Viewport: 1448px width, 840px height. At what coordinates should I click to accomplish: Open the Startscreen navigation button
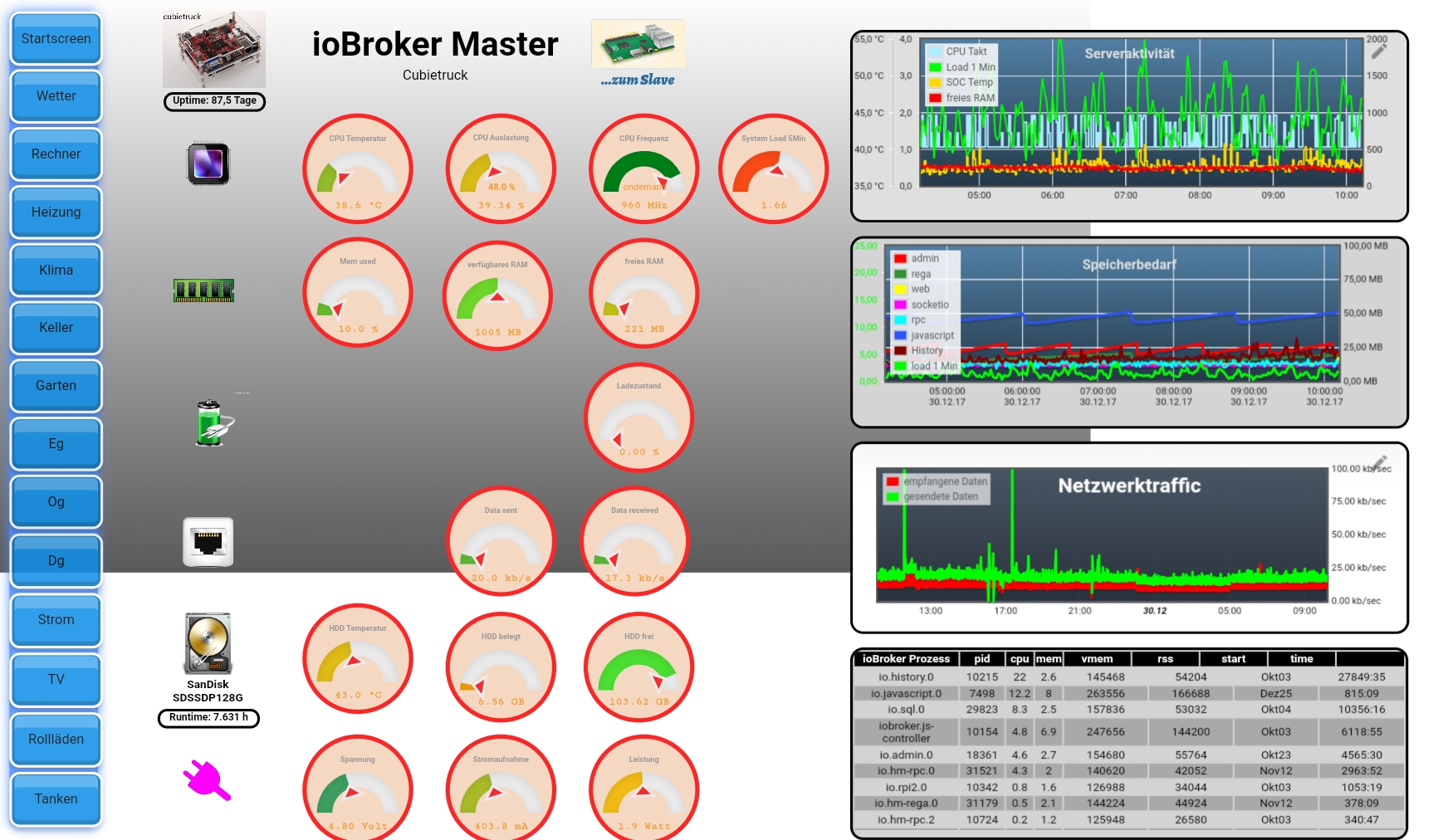click(56, 38)
